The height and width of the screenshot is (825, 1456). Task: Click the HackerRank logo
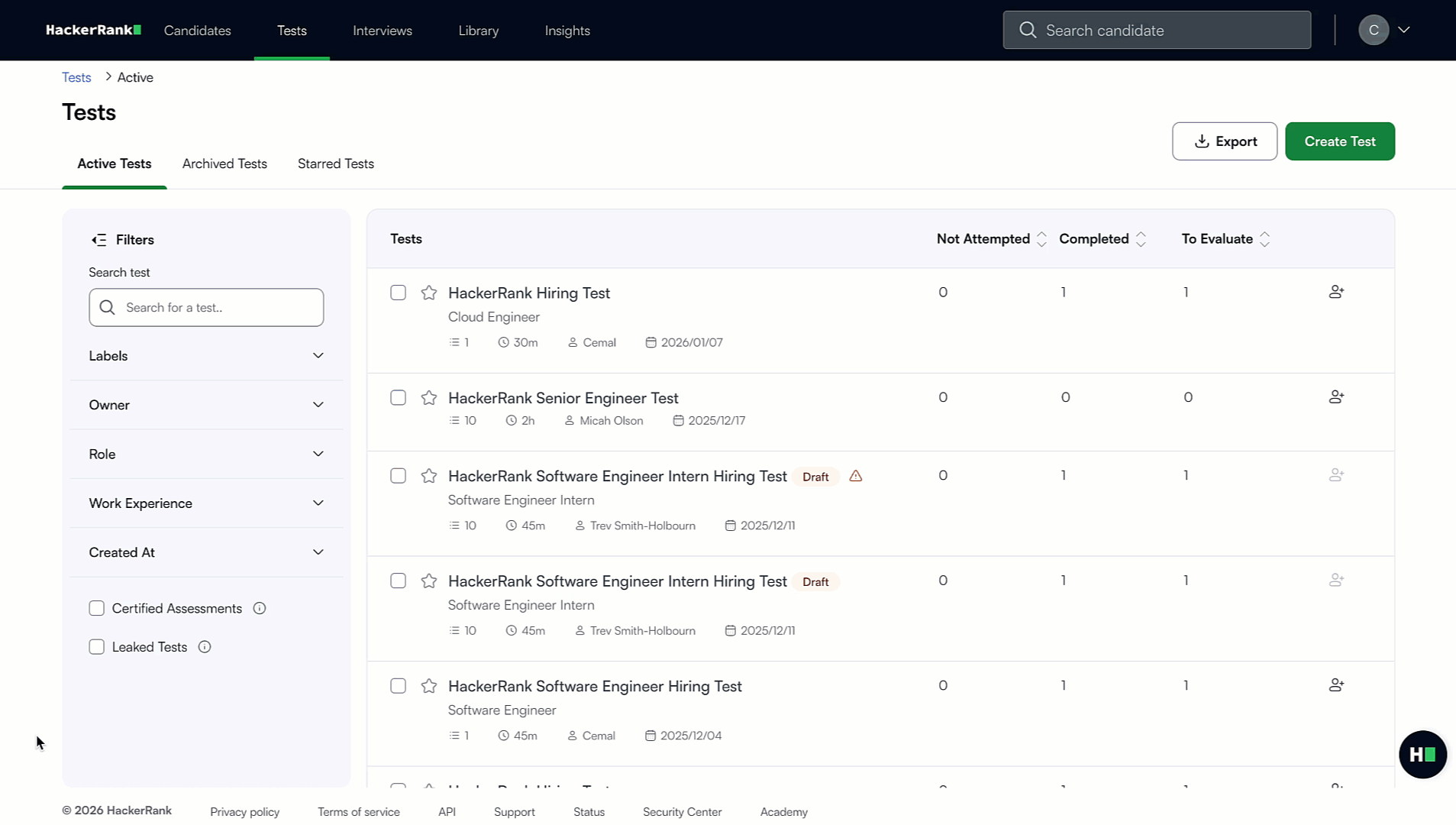click(92, 30)
